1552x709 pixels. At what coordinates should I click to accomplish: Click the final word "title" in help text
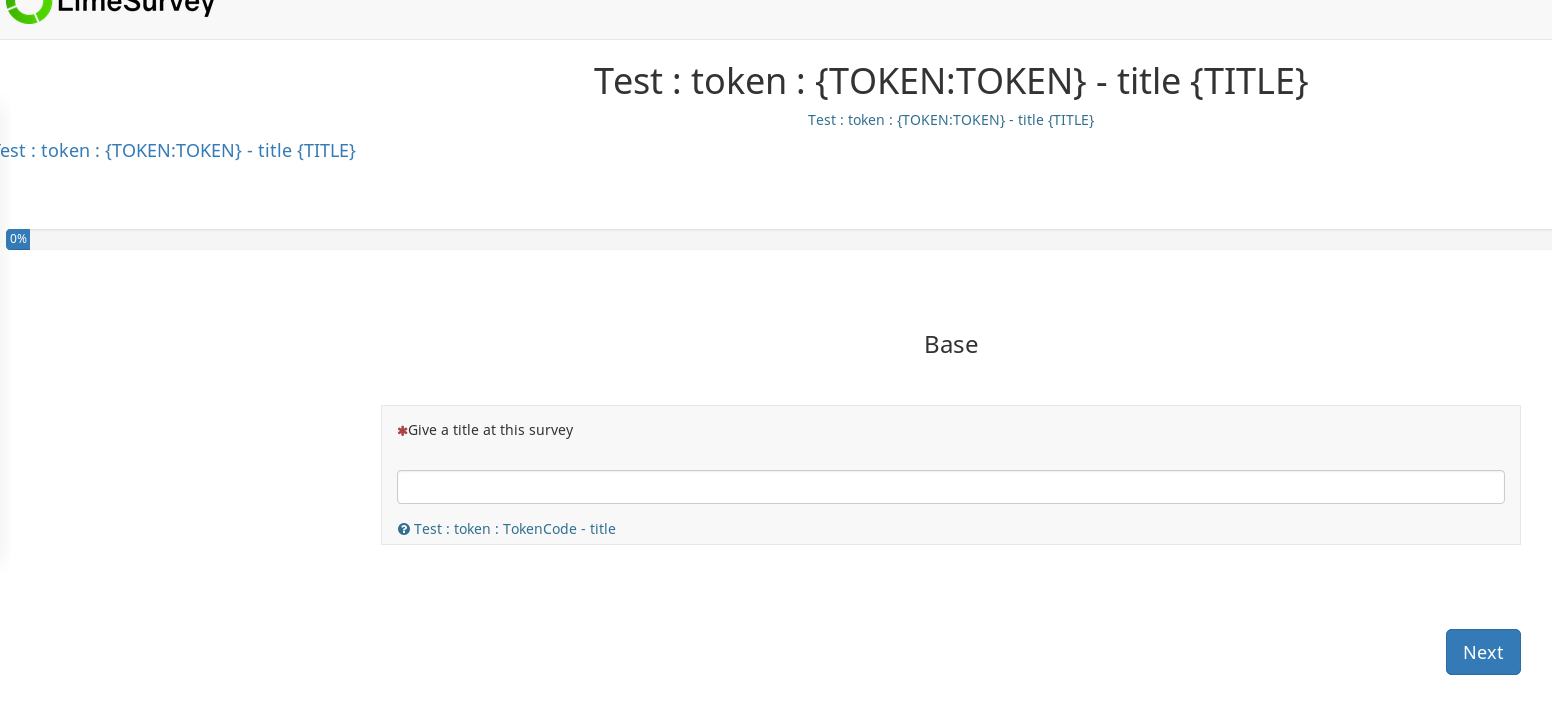click(603, 529)
